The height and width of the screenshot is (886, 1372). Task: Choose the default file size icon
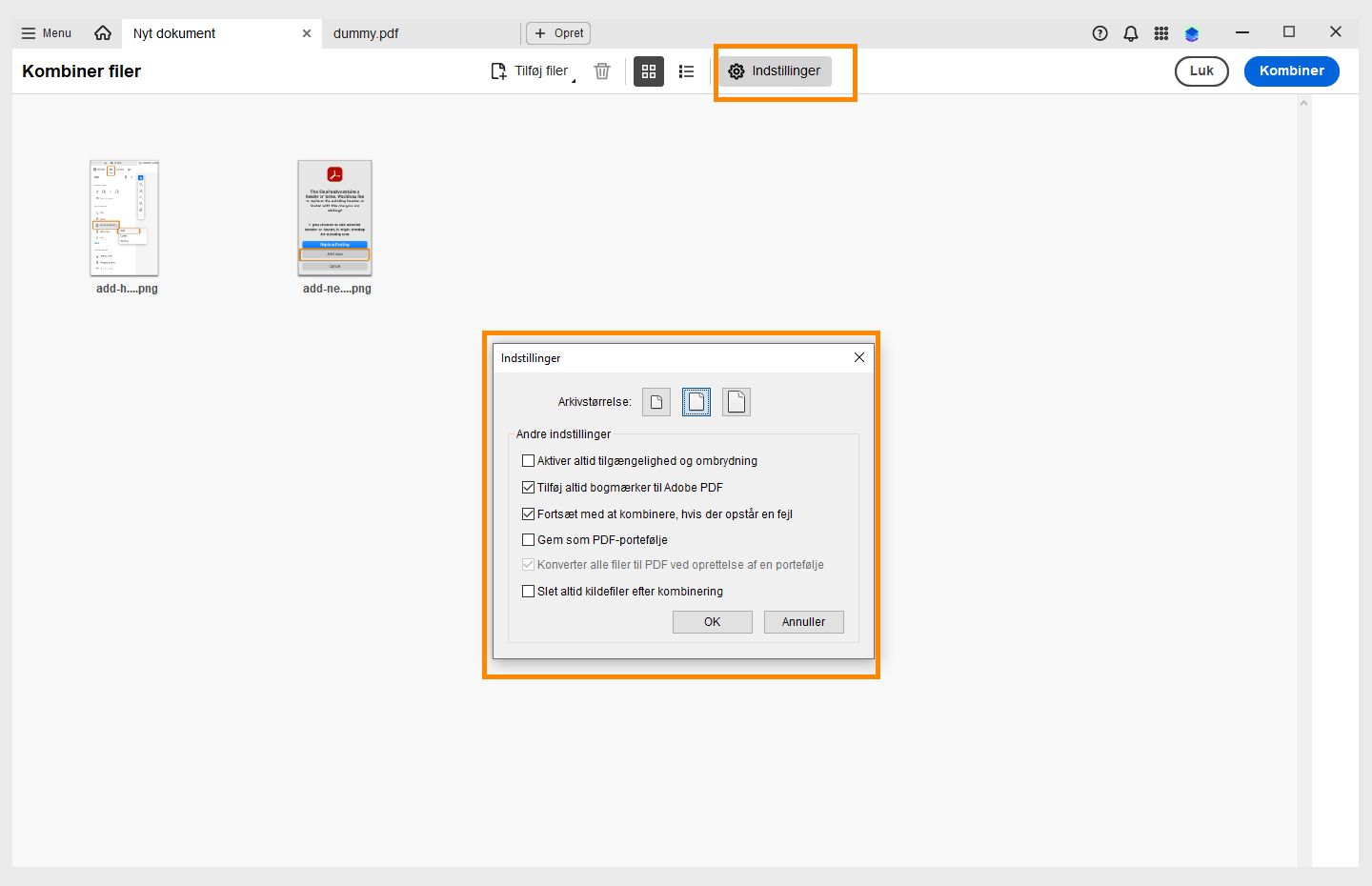tap(696, 402)
